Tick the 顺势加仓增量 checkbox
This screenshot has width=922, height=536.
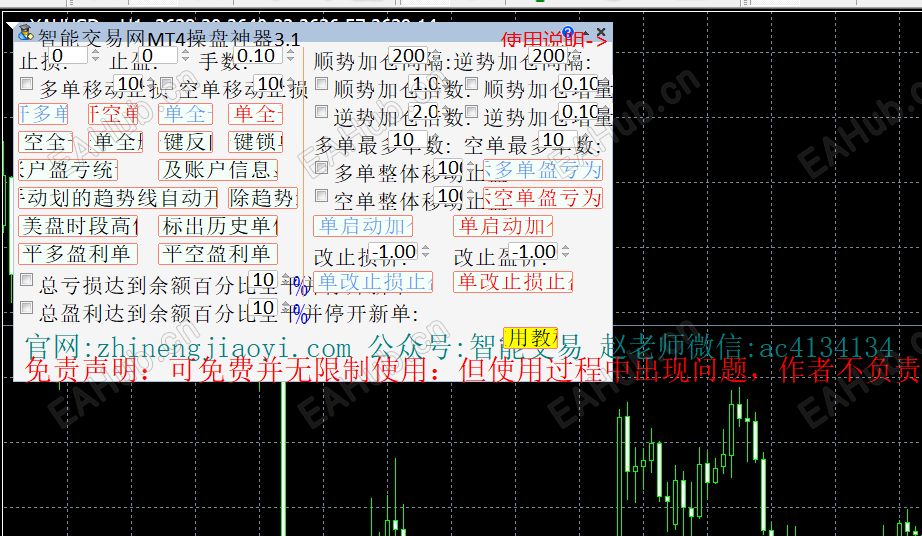pos(472,83)
